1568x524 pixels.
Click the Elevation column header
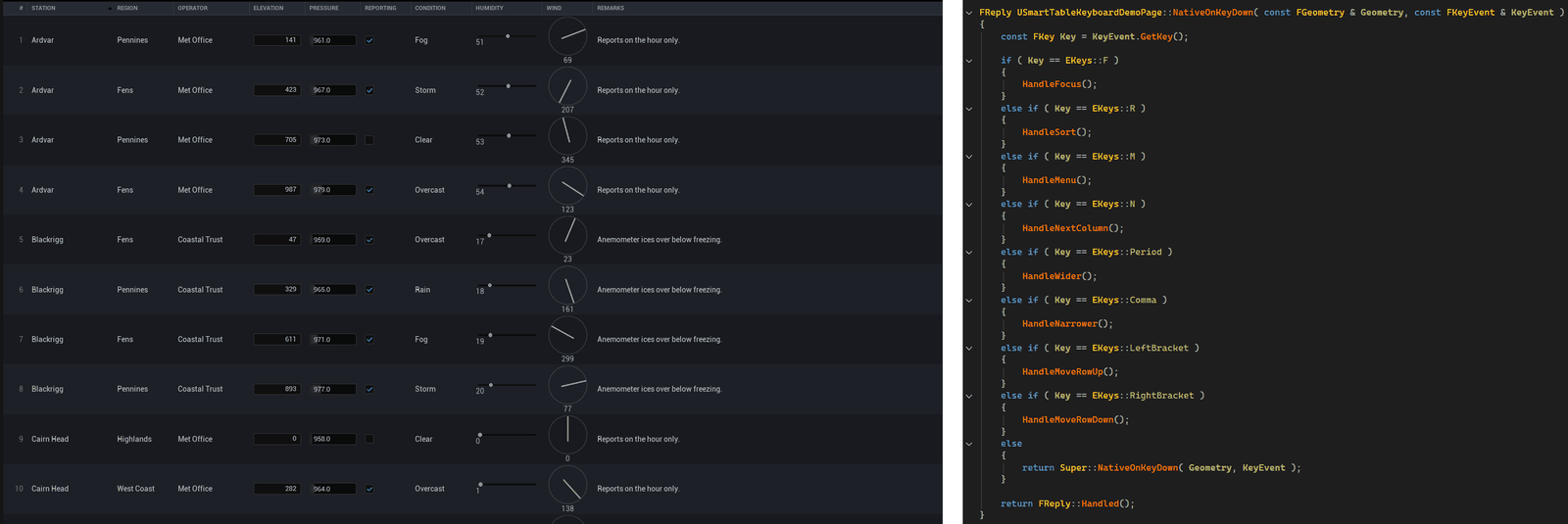pos(278,8)
